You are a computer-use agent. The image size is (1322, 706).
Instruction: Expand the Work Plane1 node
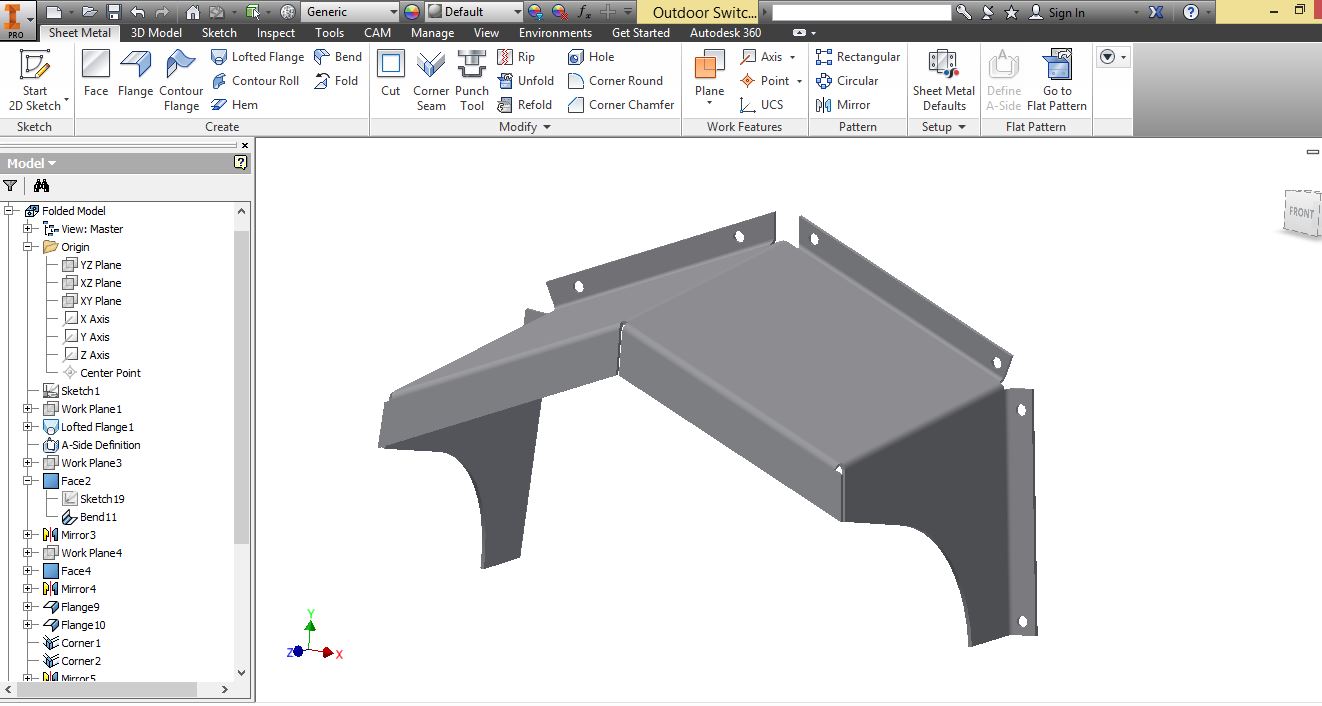pyautogui.click(x=29, y=409)
